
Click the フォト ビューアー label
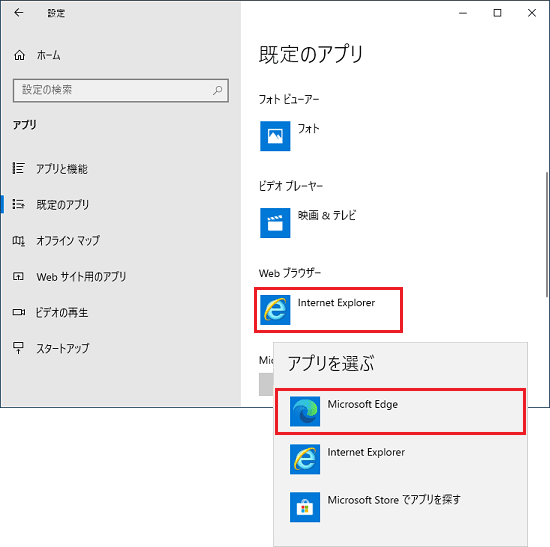coord(289,100)
